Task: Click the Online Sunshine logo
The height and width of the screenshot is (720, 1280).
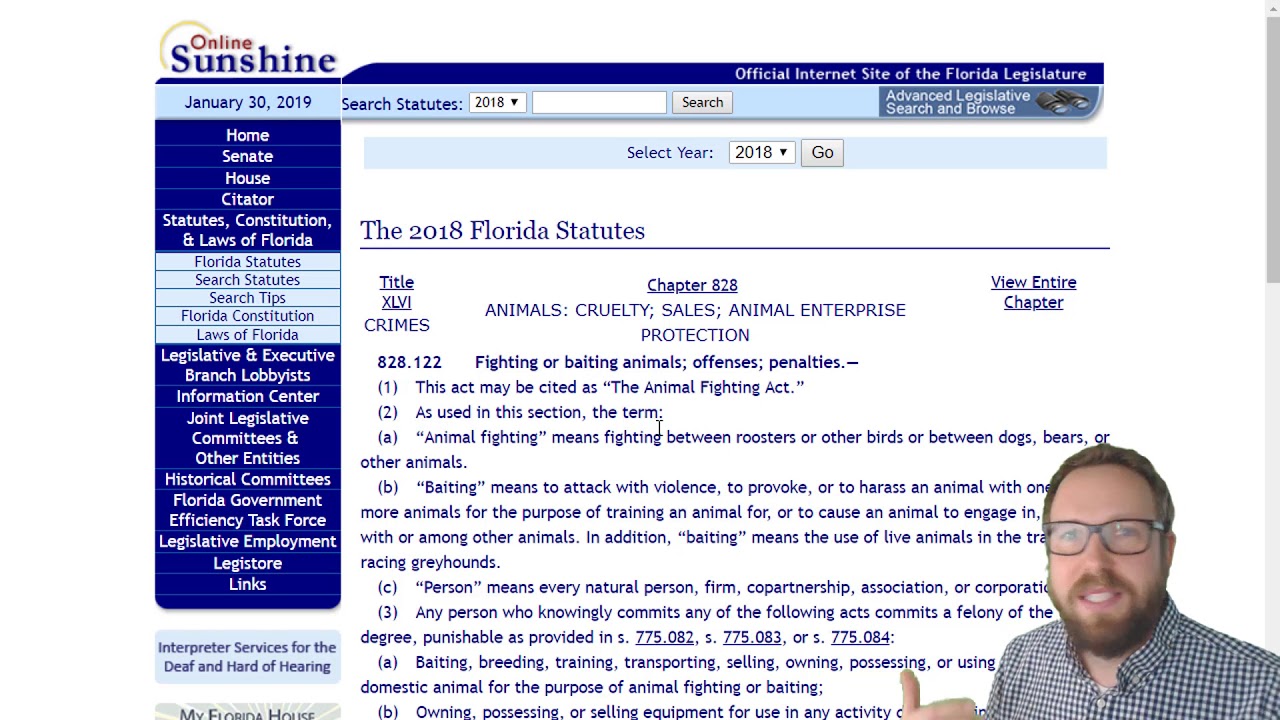Action: 248,50
